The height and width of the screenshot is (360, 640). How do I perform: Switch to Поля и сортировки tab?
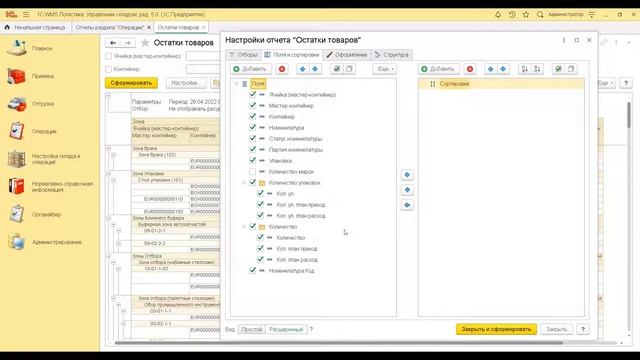(291, 55)
